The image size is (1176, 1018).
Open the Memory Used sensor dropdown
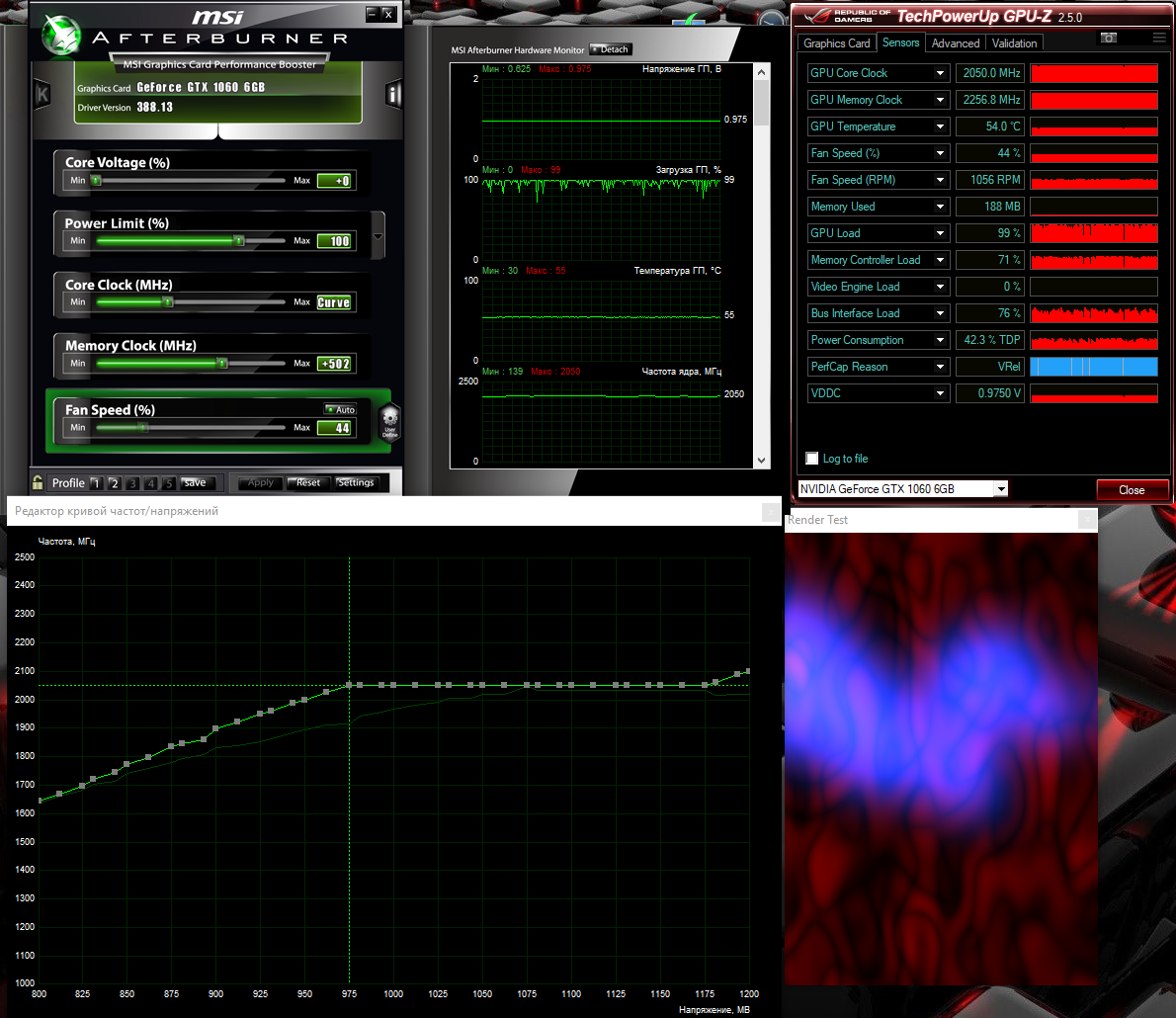940,207
